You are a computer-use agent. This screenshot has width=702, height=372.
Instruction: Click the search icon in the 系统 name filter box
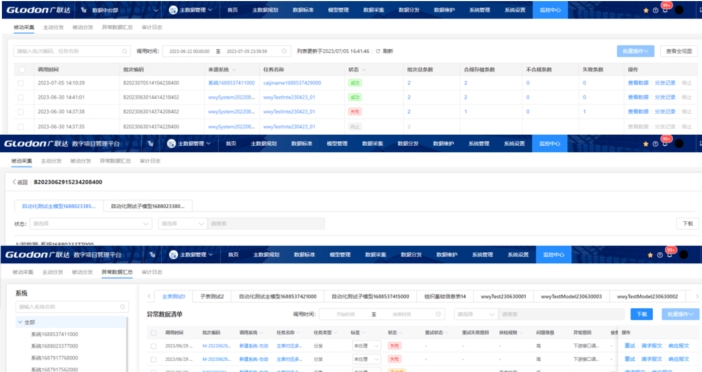122,307
